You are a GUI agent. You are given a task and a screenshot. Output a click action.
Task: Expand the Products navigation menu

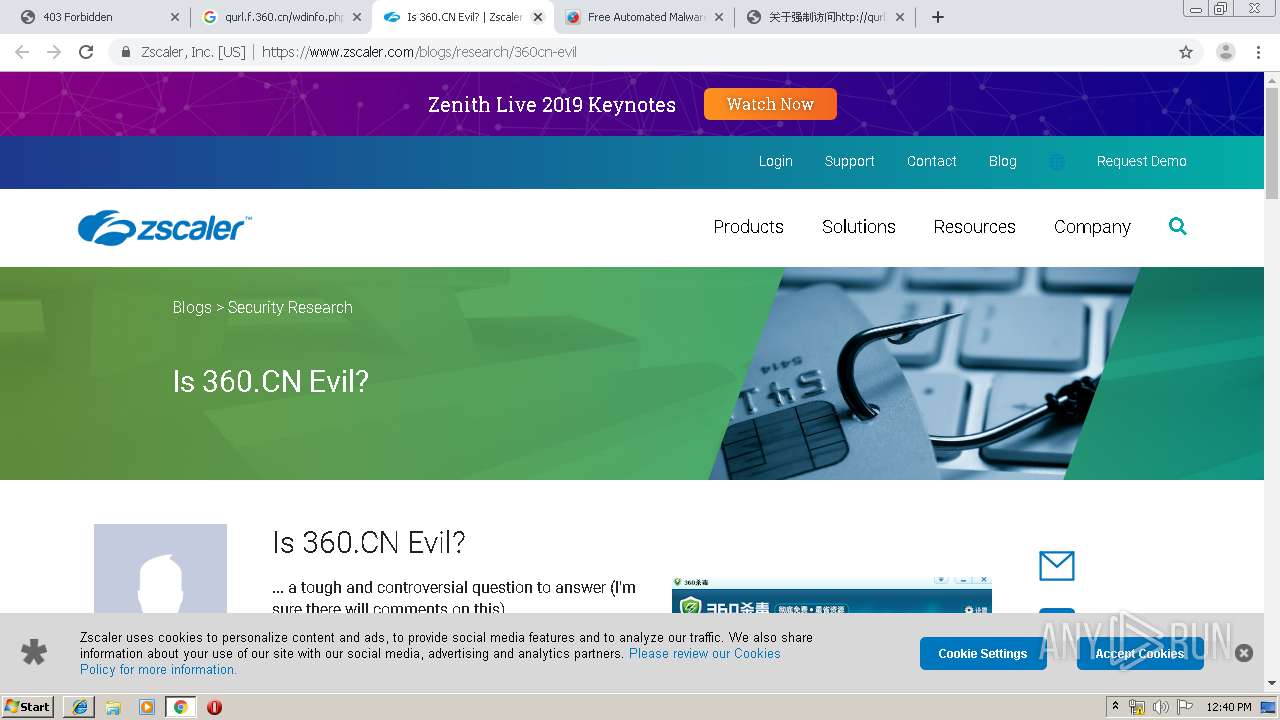tap(748, 227)
